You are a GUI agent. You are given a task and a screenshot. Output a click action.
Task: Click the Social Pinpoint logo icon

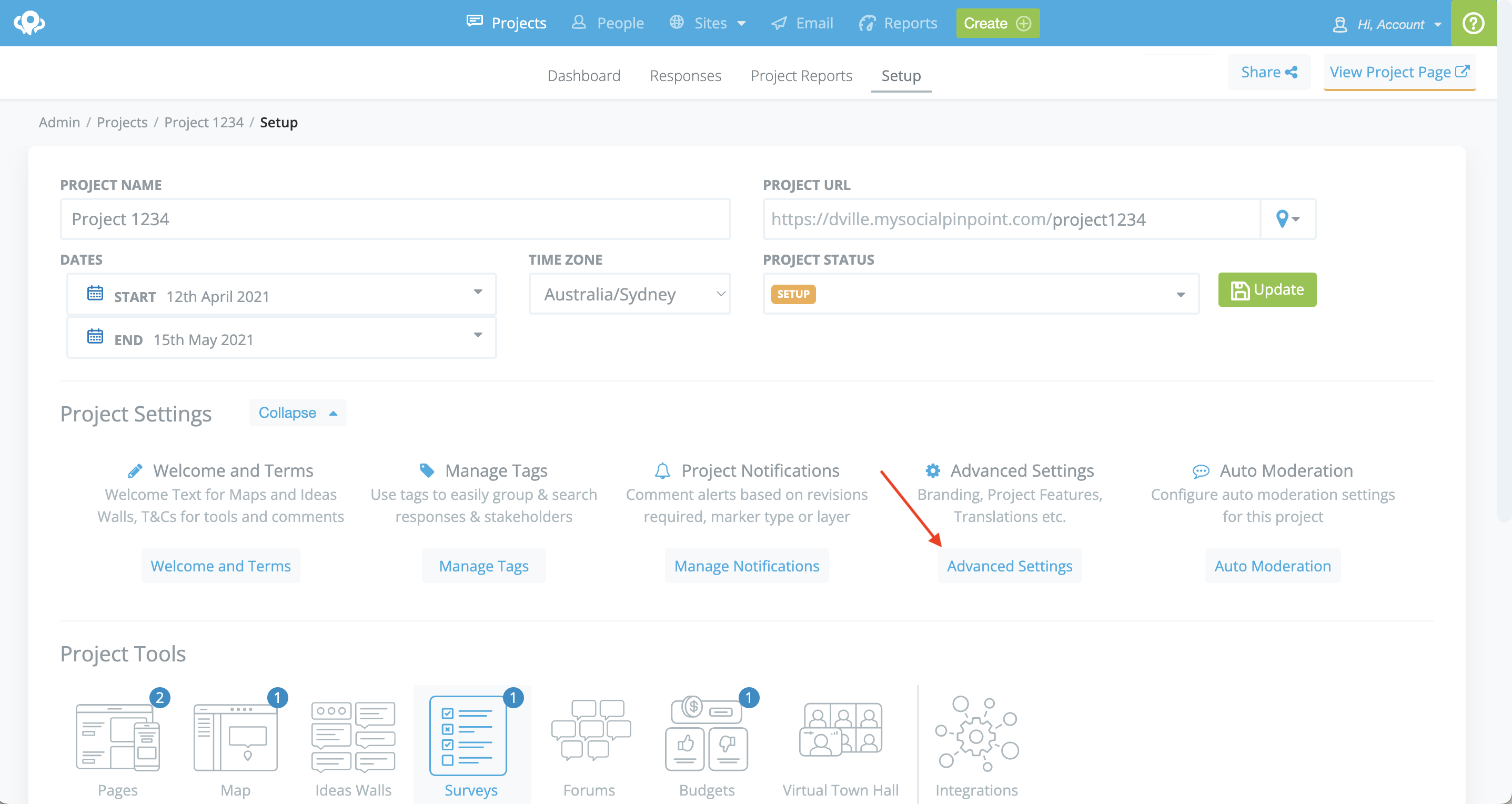coord(29,23)
